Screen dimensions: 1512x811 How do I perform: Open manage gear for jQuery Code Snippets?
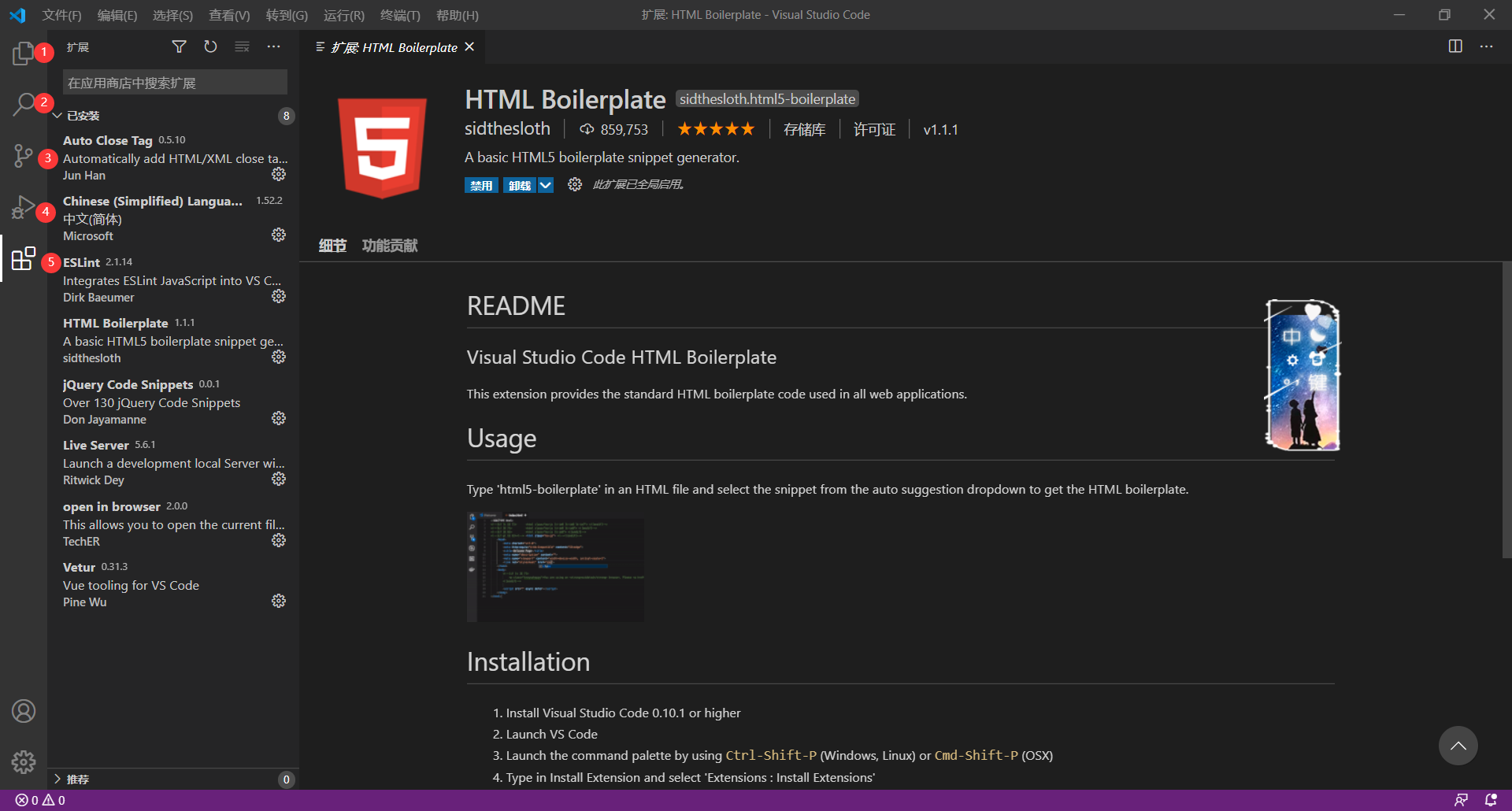click(279, 418)
